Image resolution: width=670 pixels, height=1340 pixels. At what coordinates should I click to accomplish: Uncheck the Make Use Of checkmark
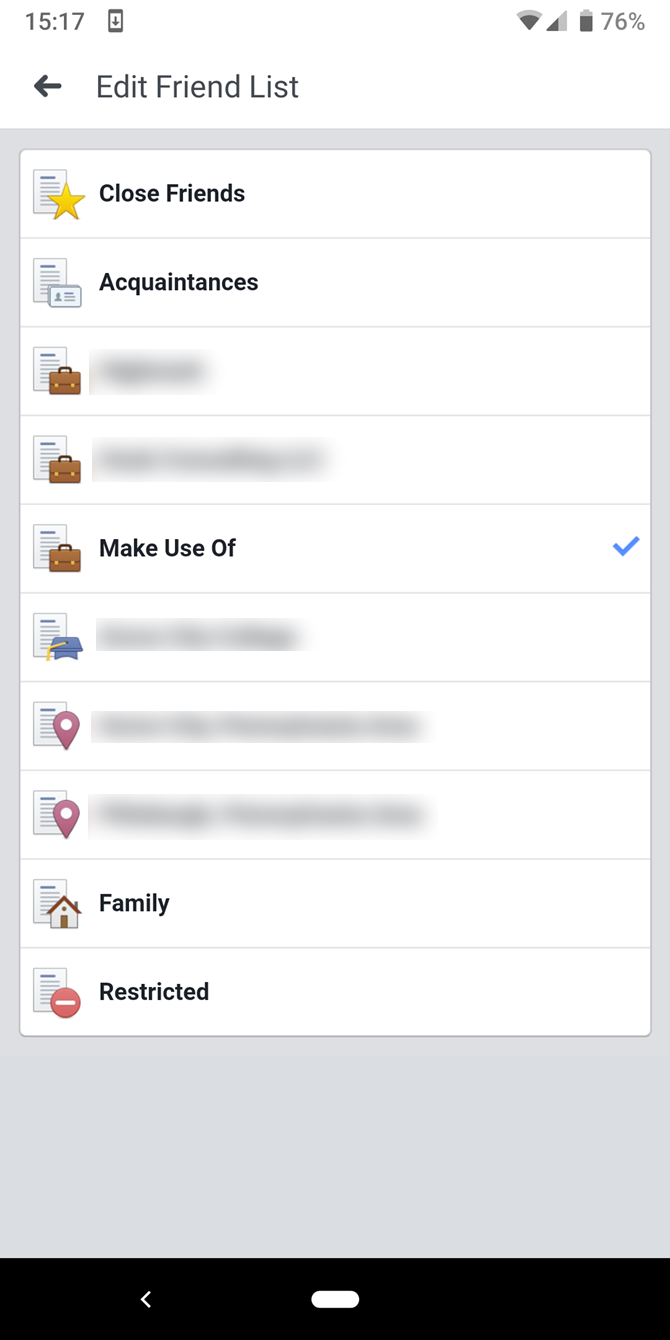click(625, 547)
